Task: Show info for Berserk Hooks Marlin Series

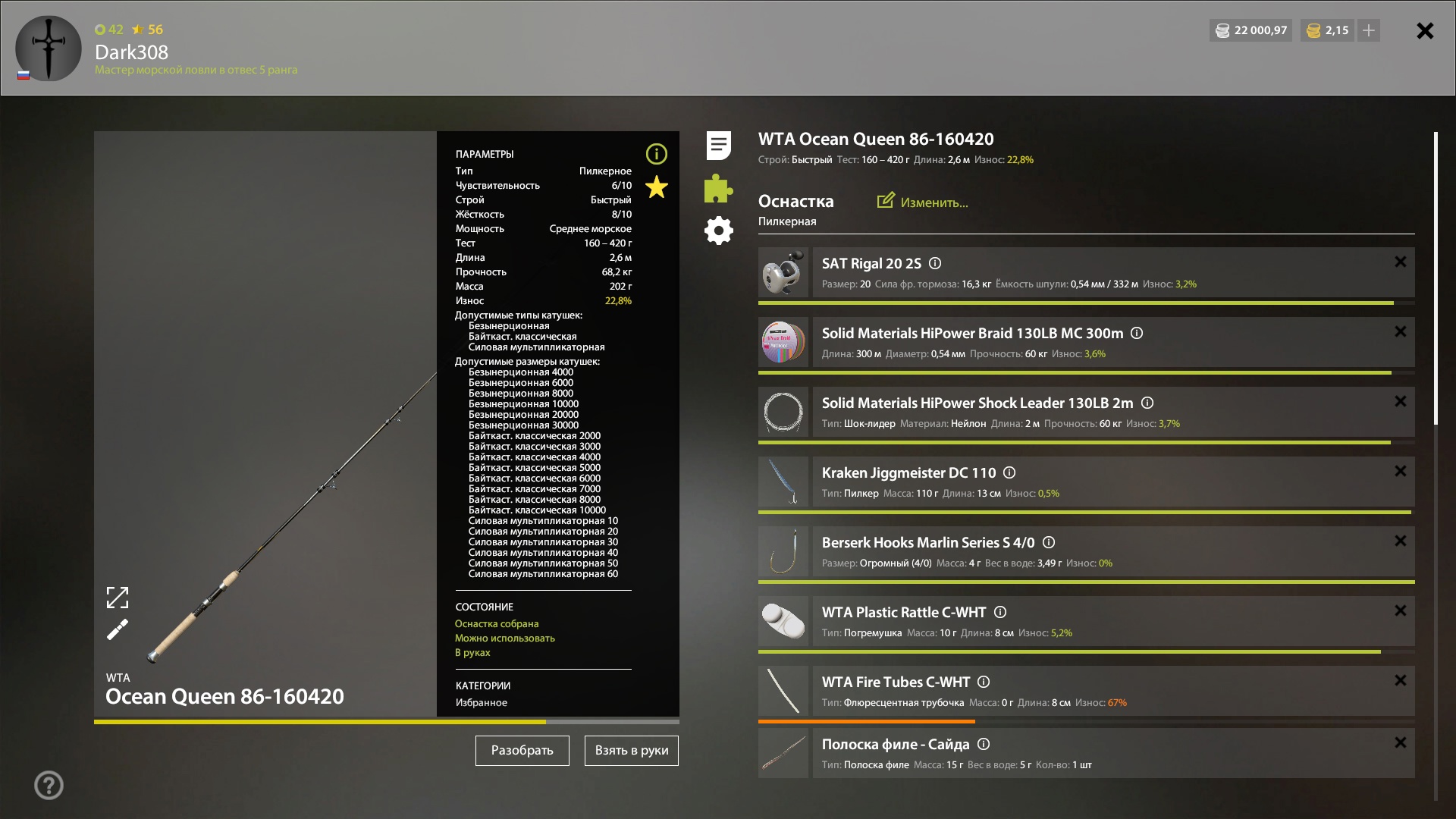Action: (1049, 542)
